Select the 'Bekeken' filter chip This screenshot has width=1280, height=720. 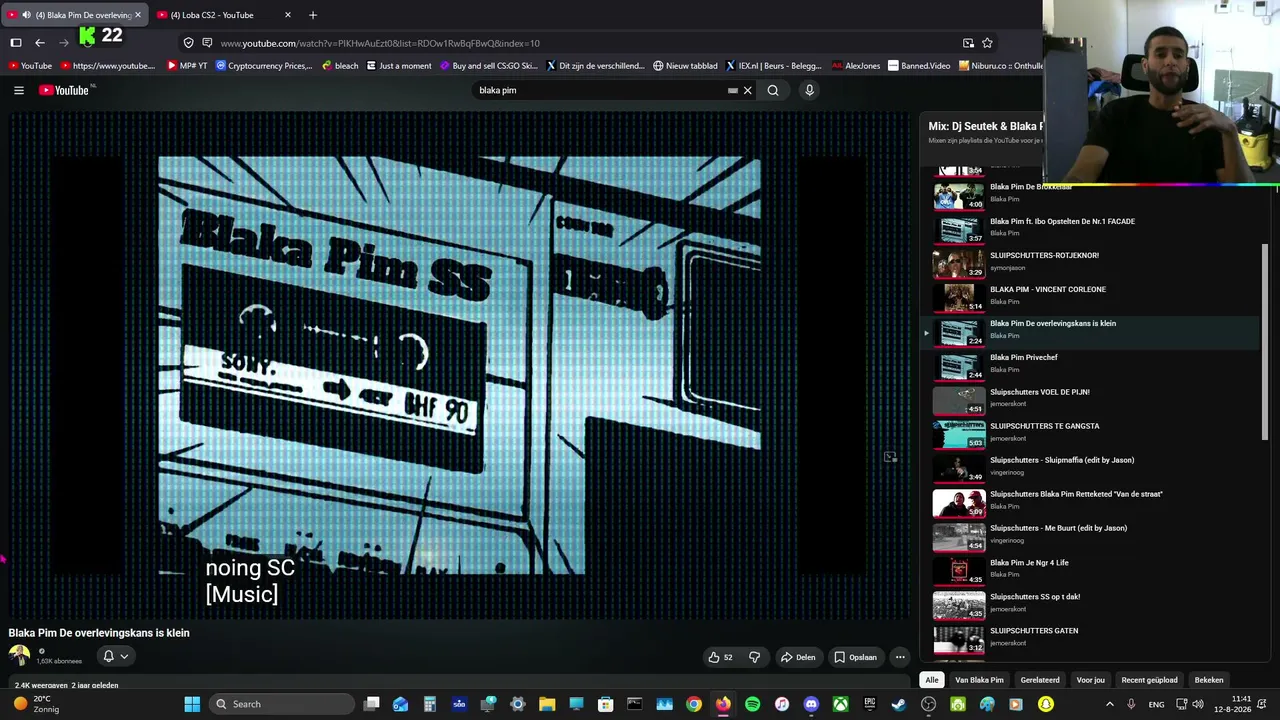[x=1209, y=680]
